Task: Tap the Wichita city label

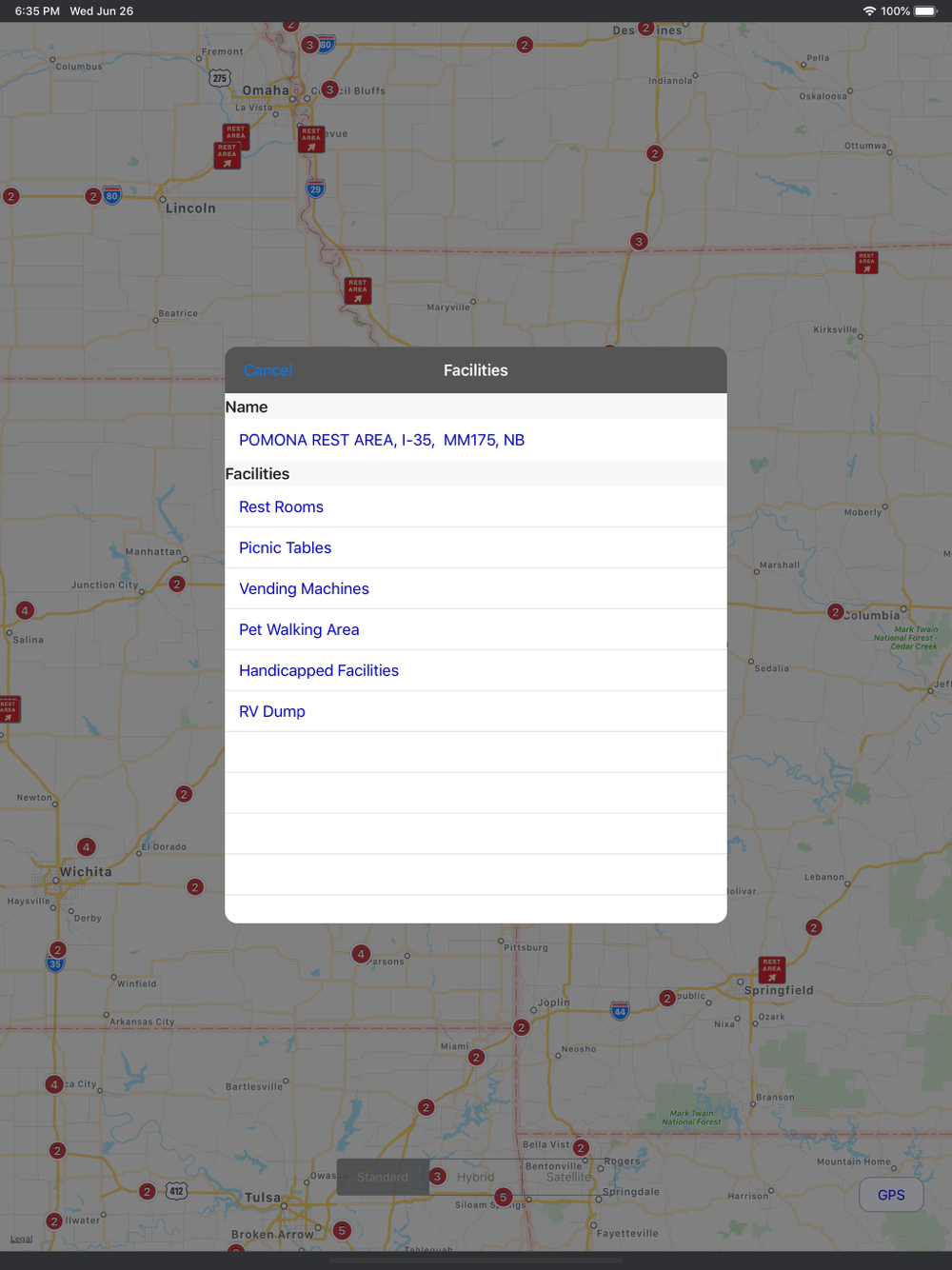Action: tap(86, 871)
